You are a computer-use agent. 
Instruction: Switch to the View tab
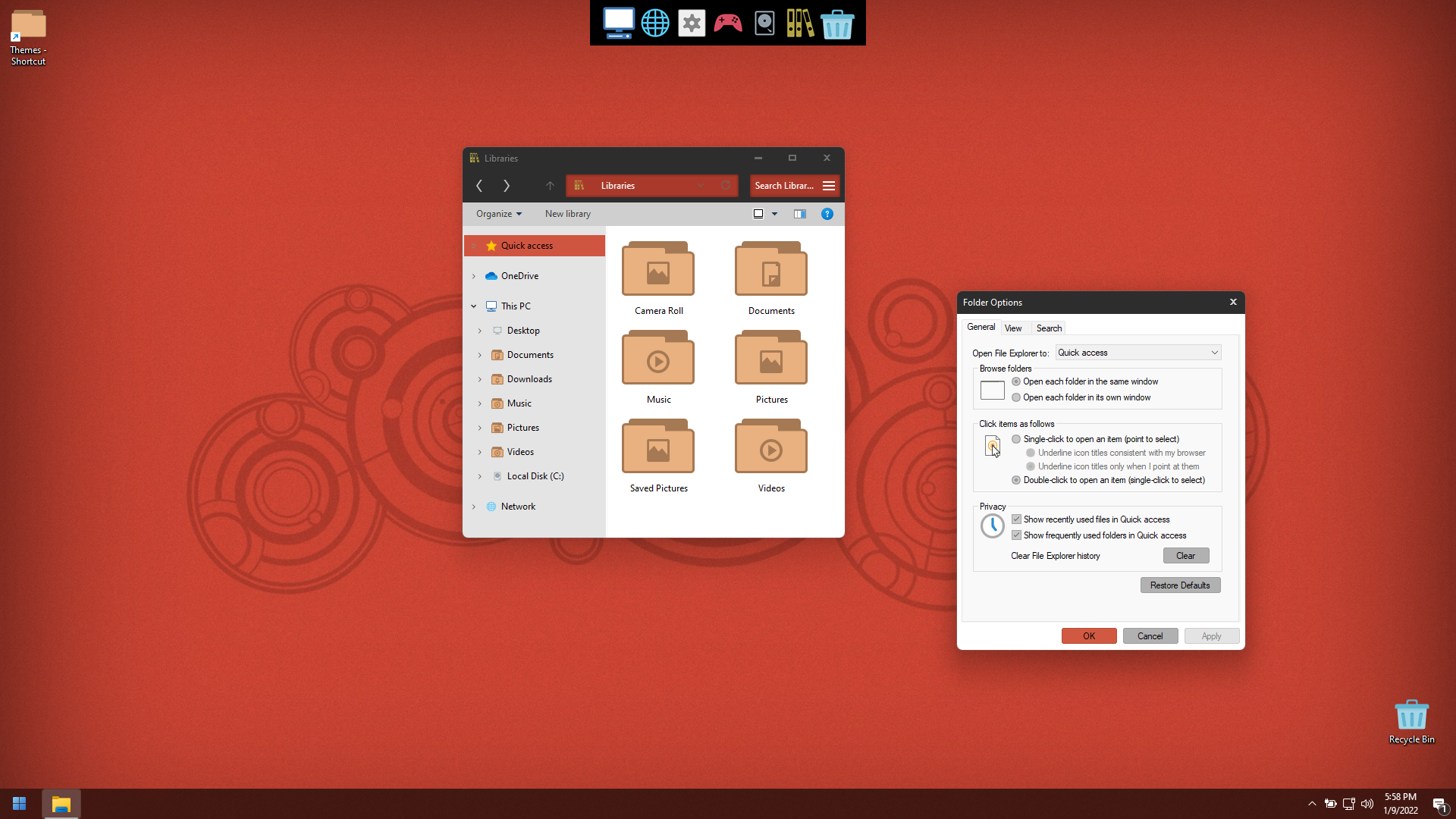(x=1013, y=328)
